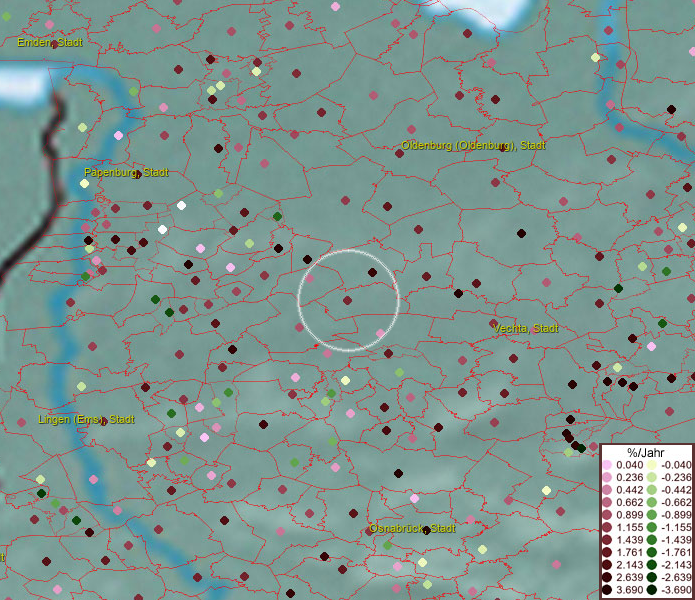Image resolution: width=695 pixels, height=600 pixels.
Task: Click the legend value '2.143'
Action: click(x=629, y=565)
